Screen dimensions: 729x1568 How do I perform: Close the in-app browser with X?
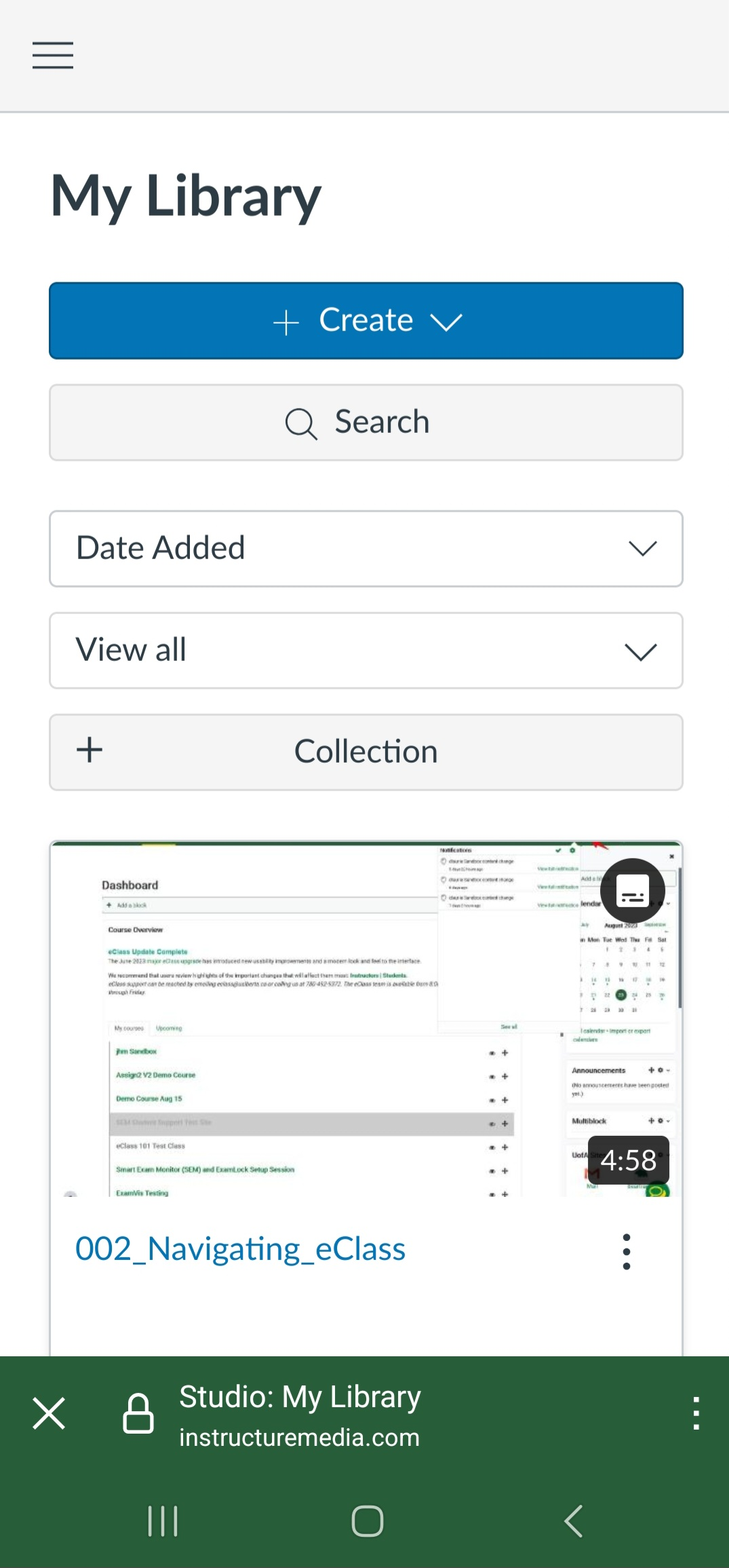click(x=49, y=1413)
